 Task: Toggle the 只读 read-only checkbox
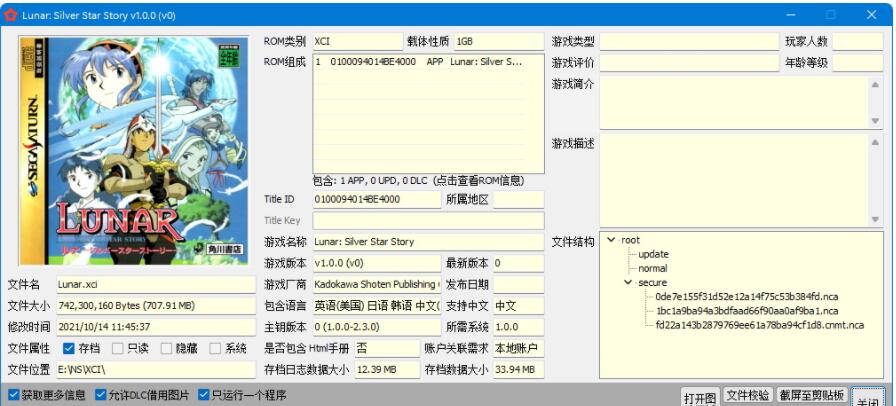click(x=117, y=348)
